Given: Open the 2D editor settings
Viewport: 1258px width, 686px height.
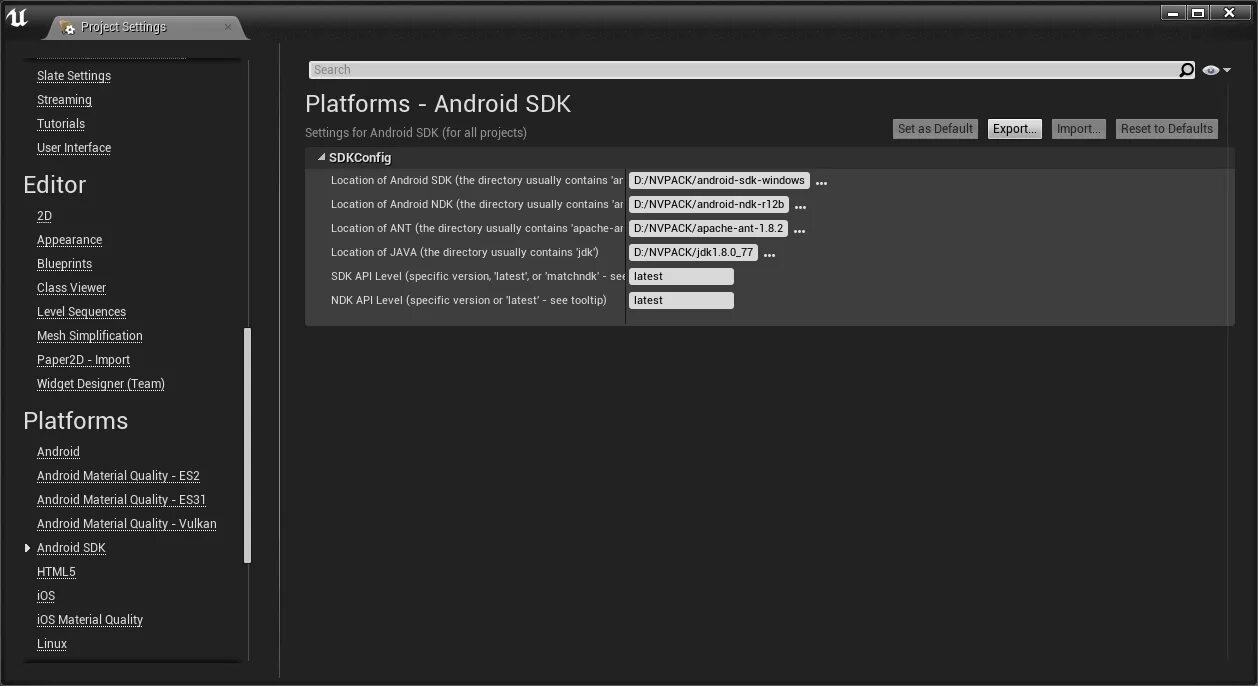Looking at the screenshot, I should [44, 216].
